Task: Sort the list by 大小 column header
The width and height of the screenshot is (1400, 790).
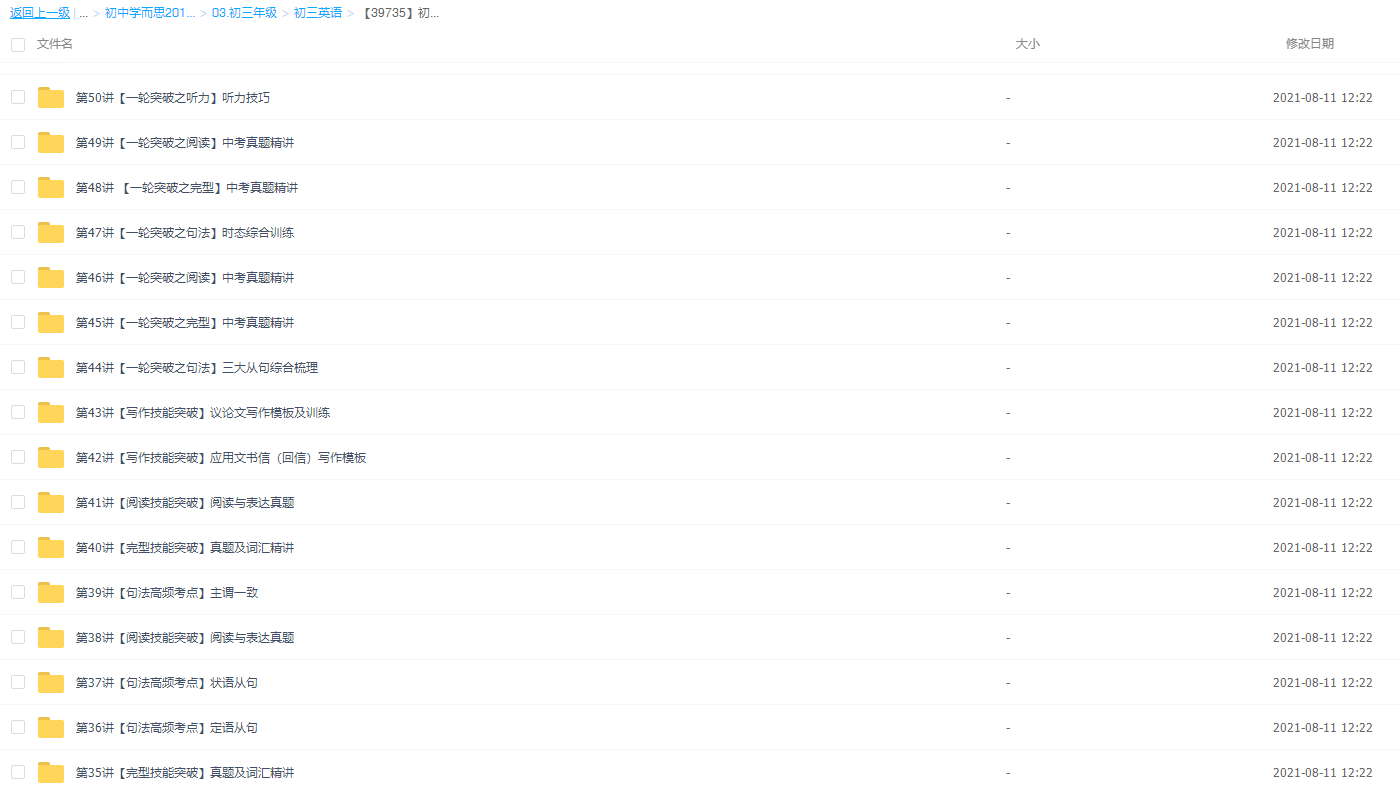Action: click(x=1027, y=44)
